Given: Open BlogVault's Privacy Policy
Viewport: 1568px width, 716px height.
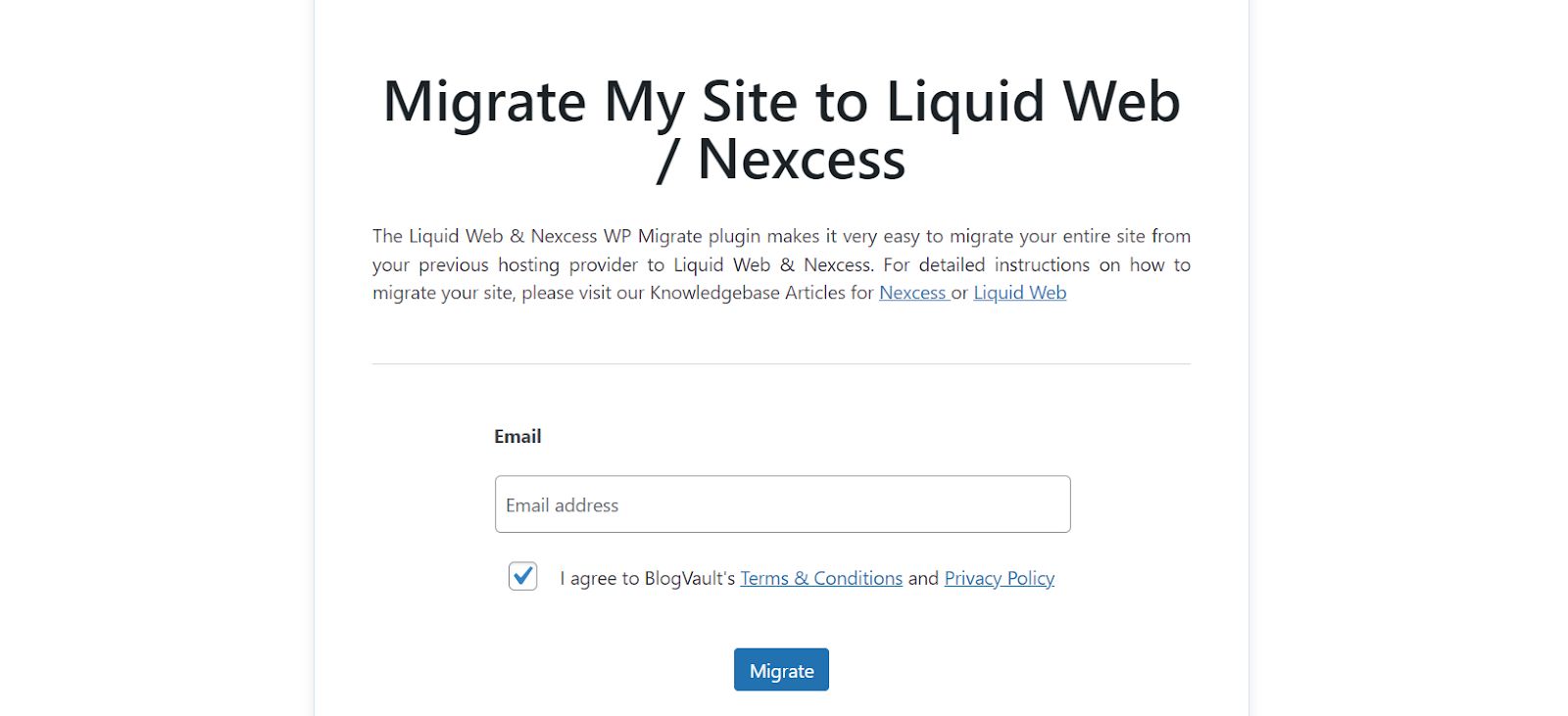Looking at the screenshot, I should 998,578.
